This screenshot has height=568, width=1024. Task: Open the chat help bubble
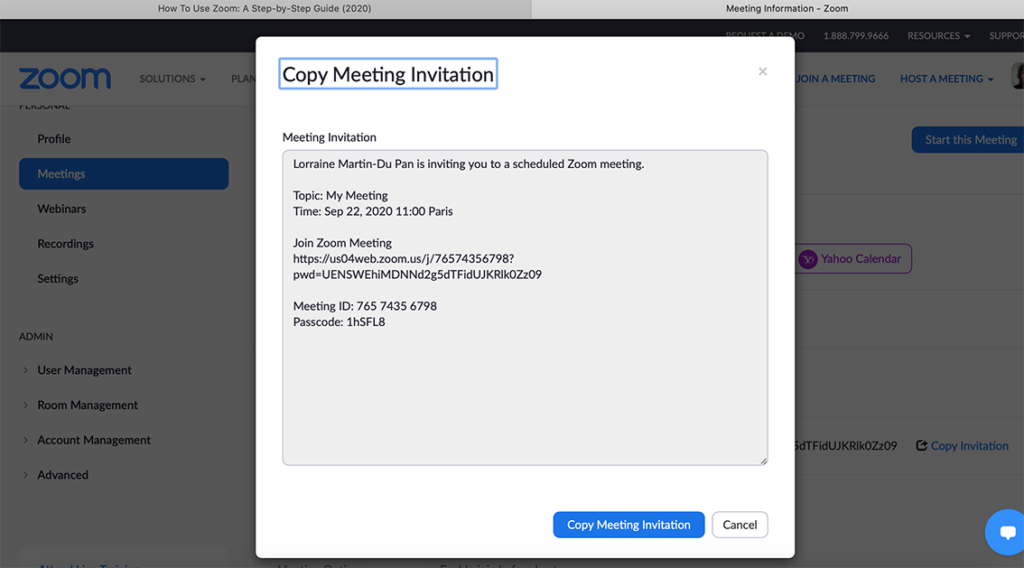(x=1006, y=532)
